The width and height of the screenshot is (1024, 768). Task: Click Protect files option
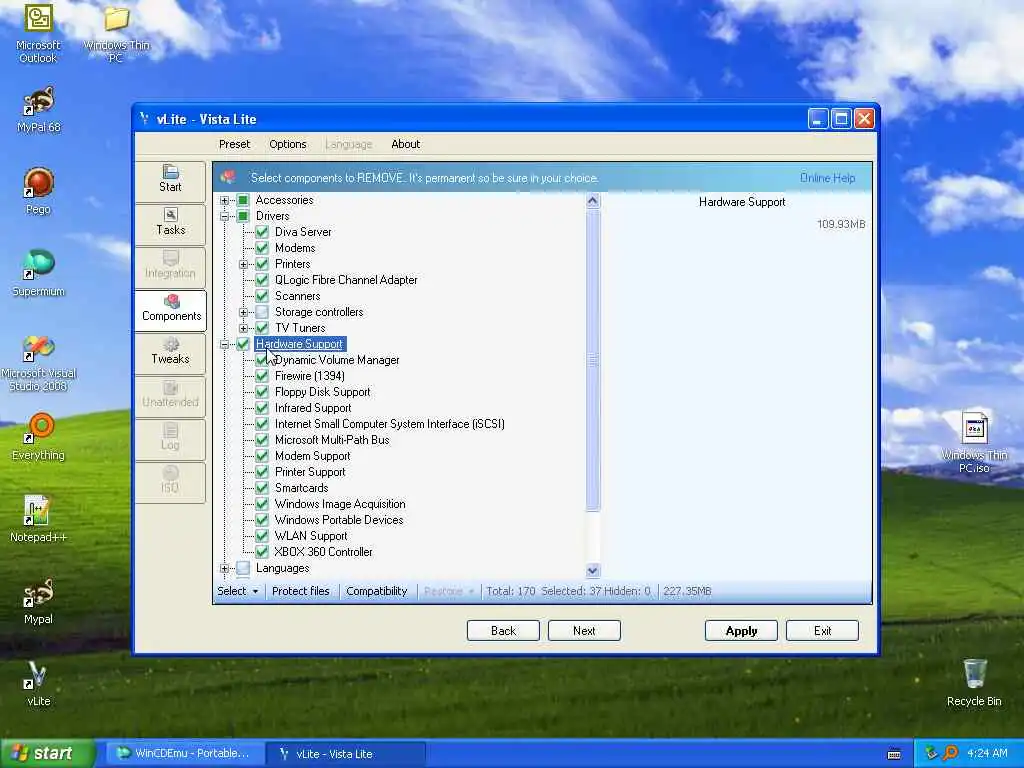point(300,591)
